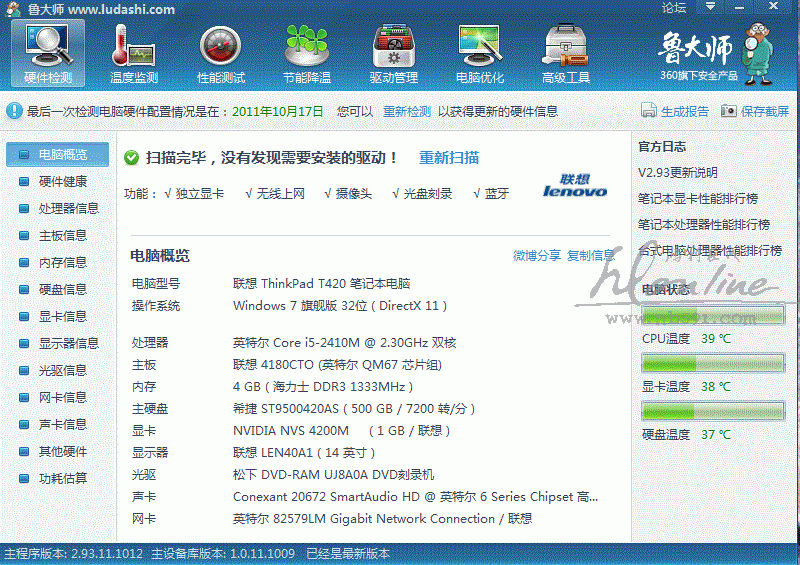Click the 复制信息 link
Screen dimensions: 800x565
pos(591,255)
